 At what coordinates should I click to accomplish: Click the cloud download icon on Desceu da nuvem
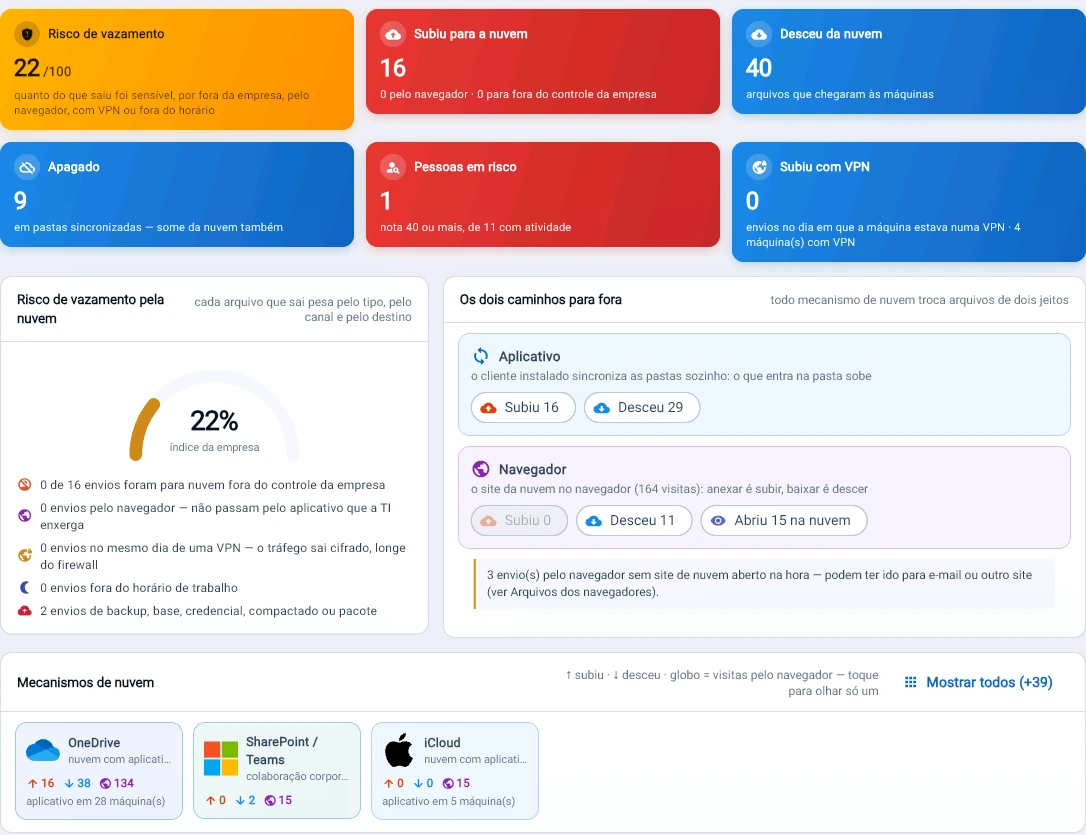tap(758, 34)
